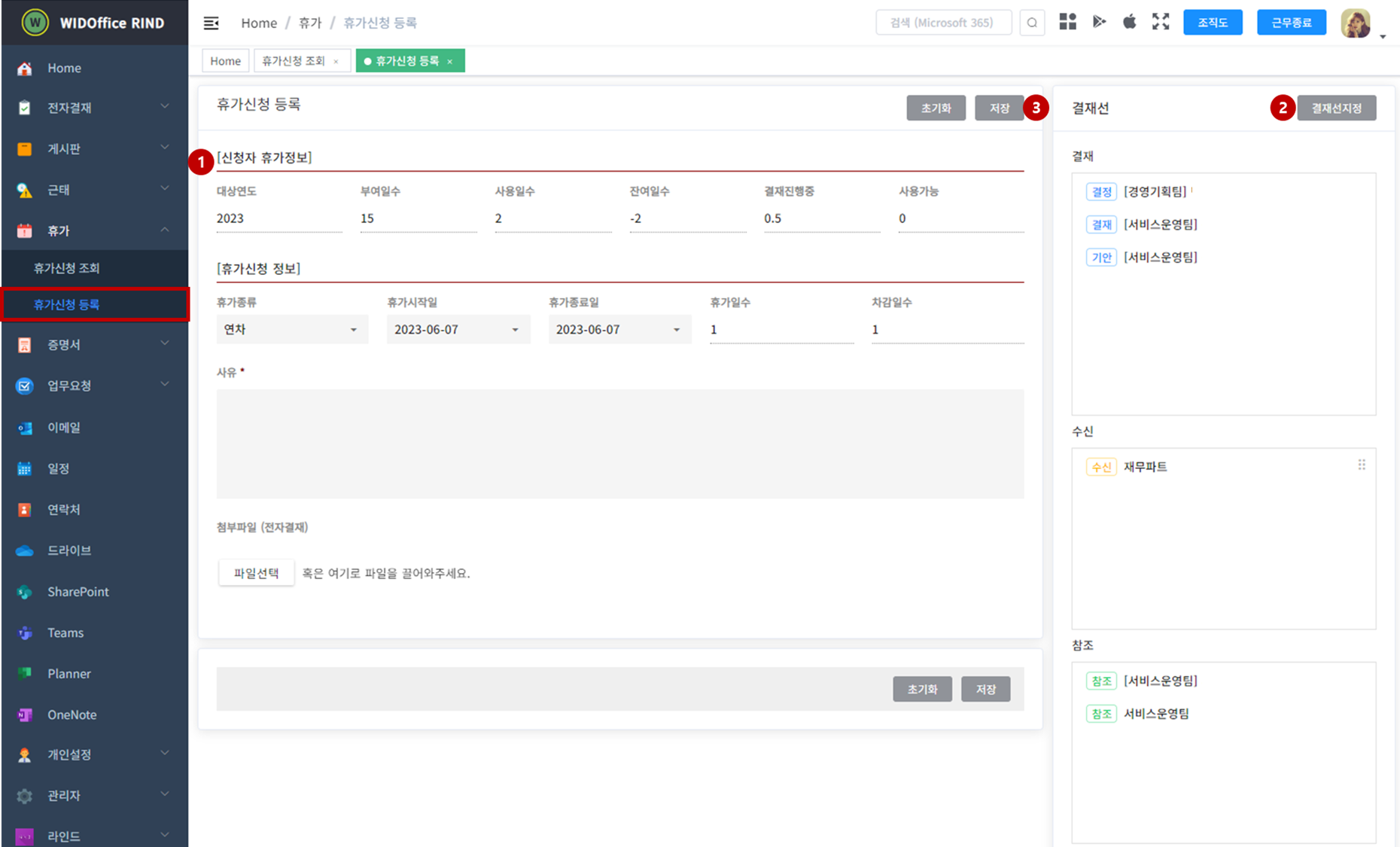Open SharePoint from the sidebar
Image resolution: width=1400 pixels, height=847 pixels.
[x=78, y=592]
